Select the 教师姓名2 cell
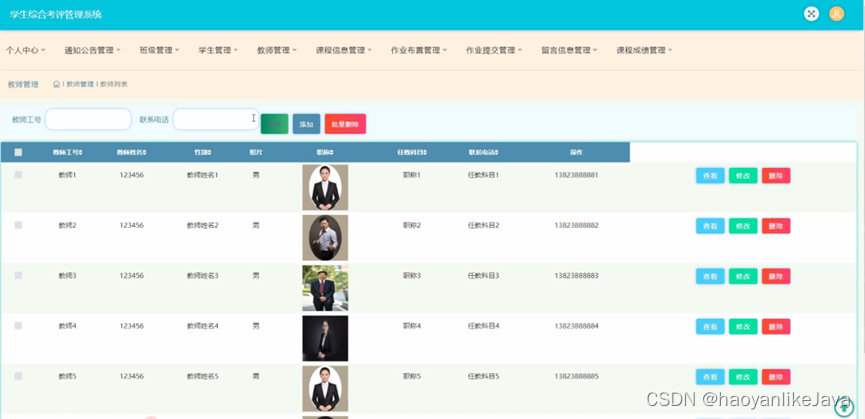This screenshot has width=865, height=419. [202, 225]
